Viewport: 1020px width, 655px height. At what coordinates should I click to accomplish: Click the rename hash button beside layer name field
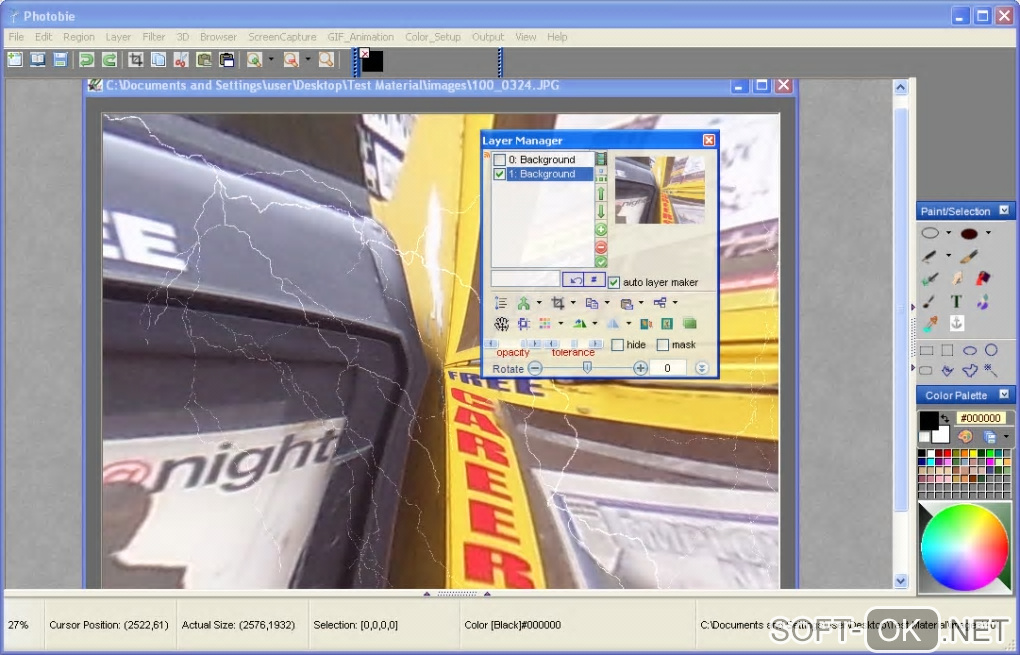point(595,280)
